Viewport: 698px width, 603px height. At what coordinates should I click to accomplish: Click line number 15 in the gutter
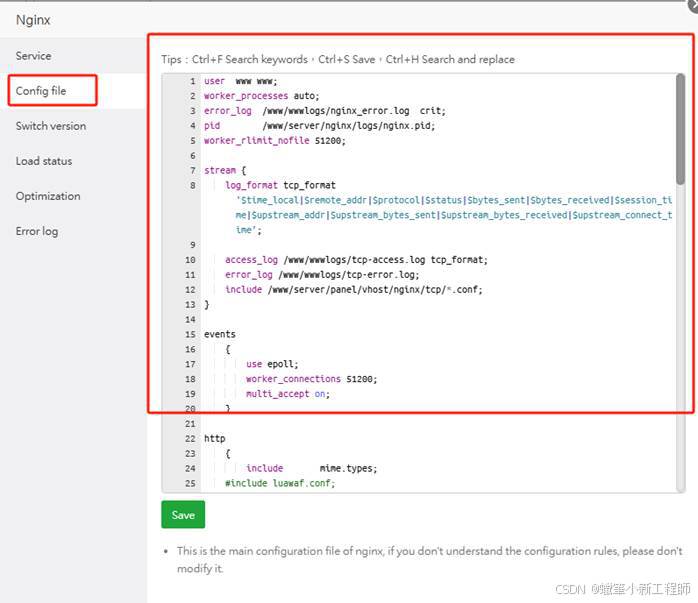pos(190,334)
